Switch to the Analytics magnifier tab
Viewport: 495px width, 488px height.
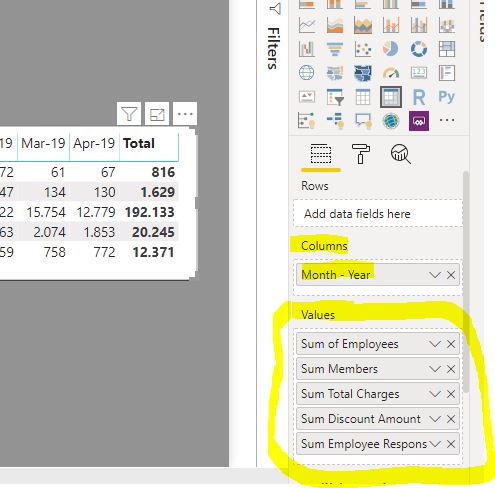pyautogui.click(x=401, y=154)
